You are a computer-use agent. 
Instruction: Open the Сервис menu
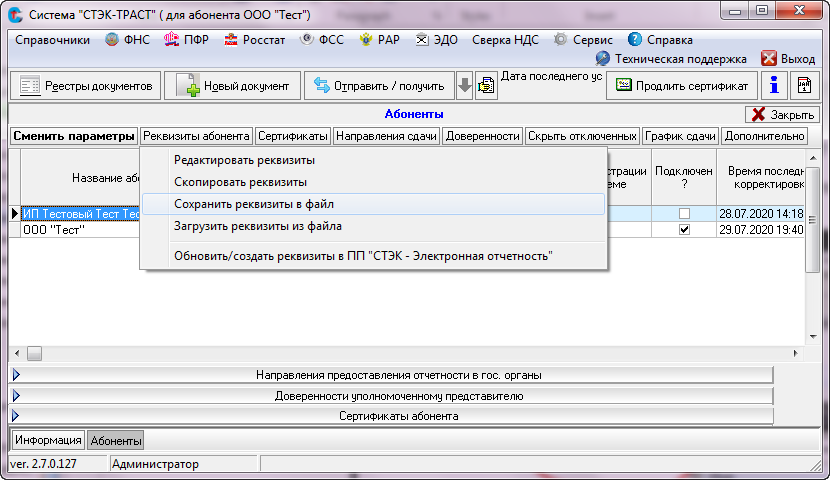(583, 40)
